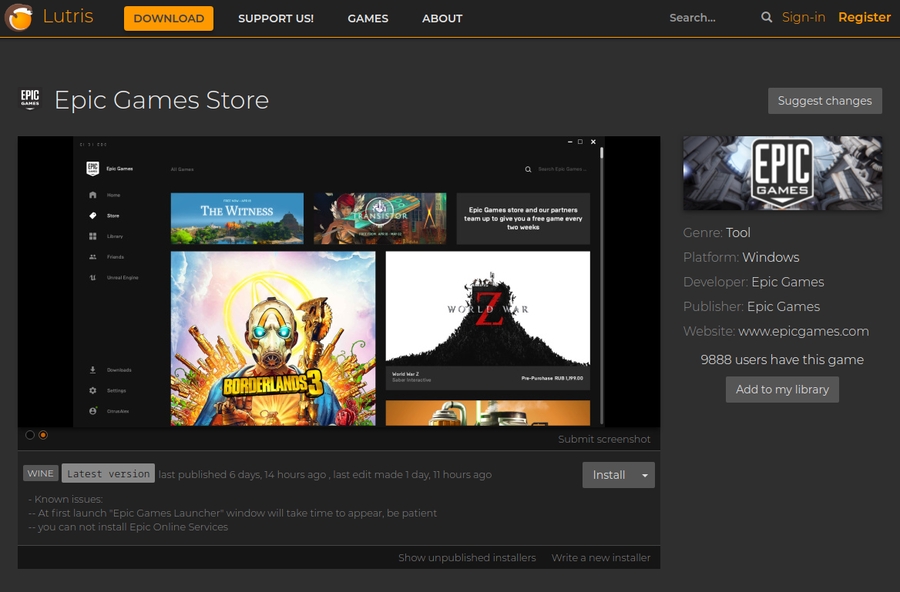Expand the Install dropdown arrow

coord(645,475)
